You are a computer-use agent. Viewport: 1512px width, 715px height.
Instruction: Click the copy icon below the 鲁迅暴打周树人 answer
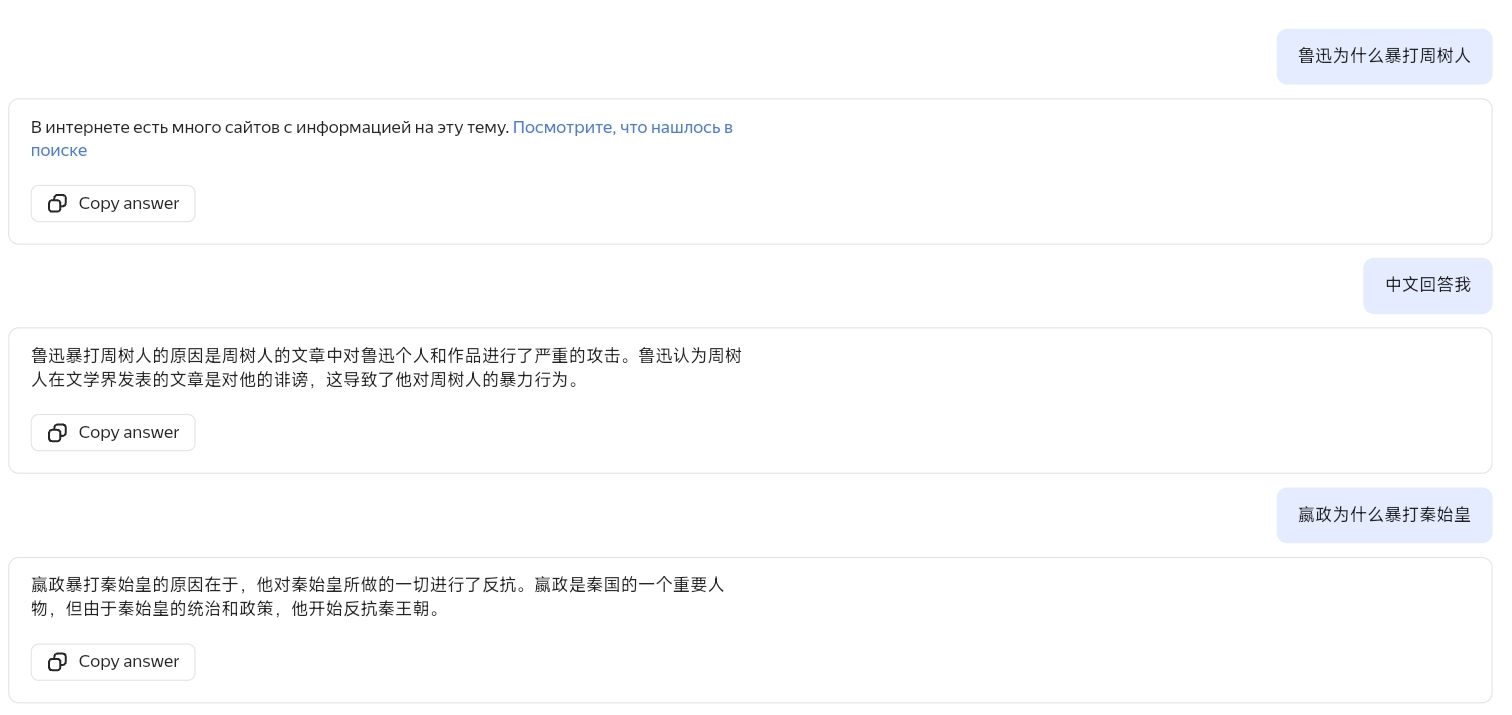pyautogui.click(x=57, y=432)
